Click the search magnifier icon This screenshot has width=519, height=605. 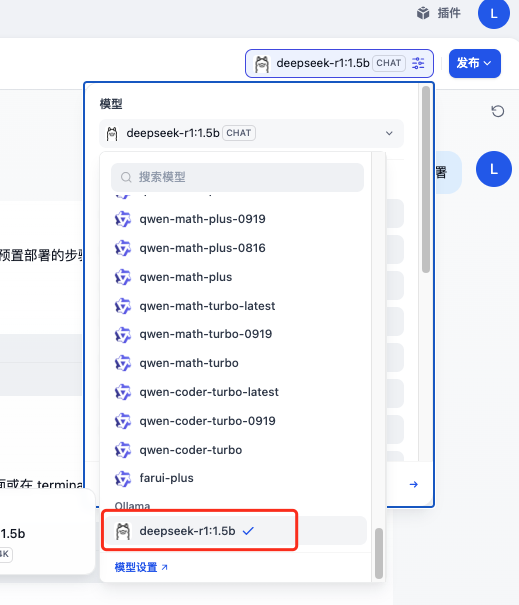tap(126, 177)
